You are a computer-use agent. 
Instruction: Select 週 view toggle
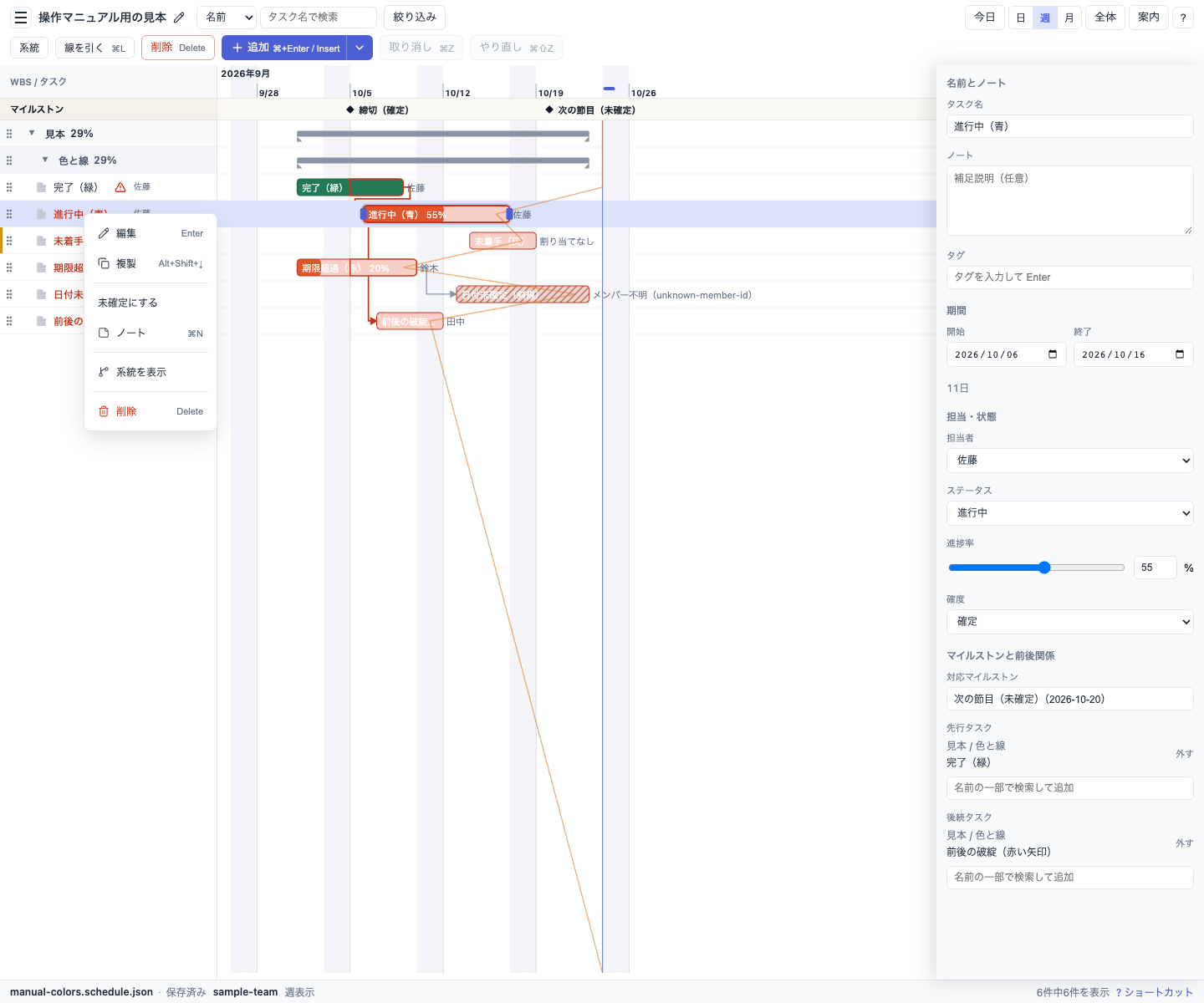[x=1045, y=18]
